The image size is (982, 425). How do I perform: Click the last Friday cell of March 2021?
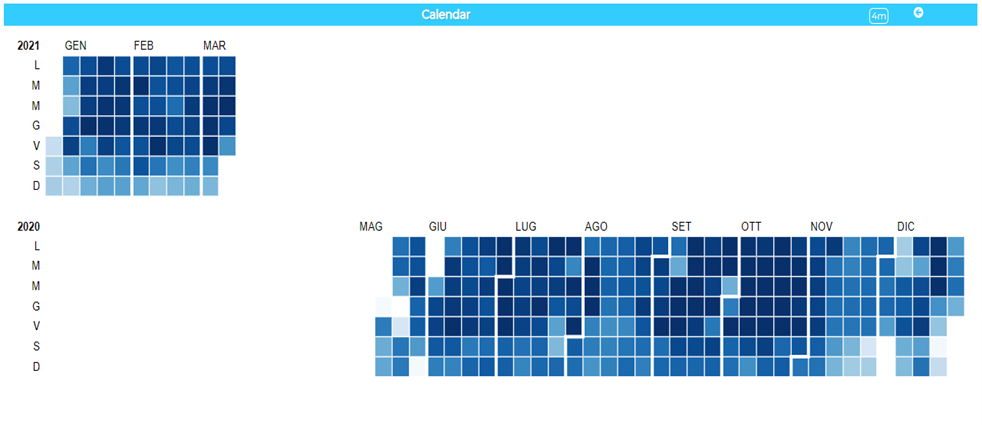click(x=227, y=146)
